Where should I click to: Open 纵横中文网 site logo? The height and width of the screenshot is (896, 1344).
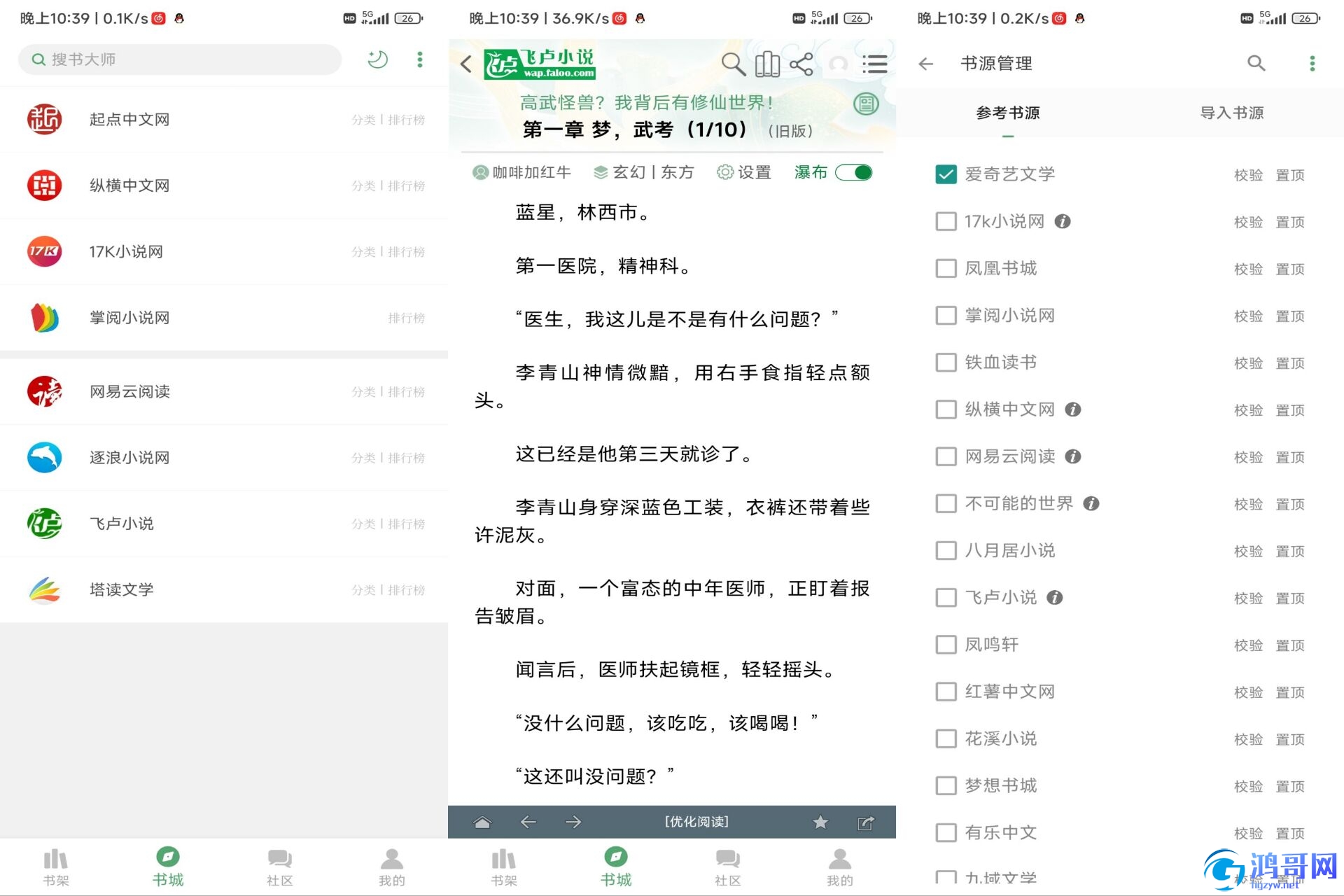pyautogui.click(x=44, y=185)
